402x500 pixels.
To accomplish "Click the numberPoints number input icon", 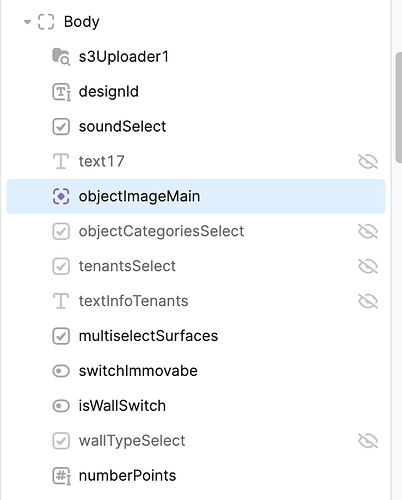I will click(61, 476).
